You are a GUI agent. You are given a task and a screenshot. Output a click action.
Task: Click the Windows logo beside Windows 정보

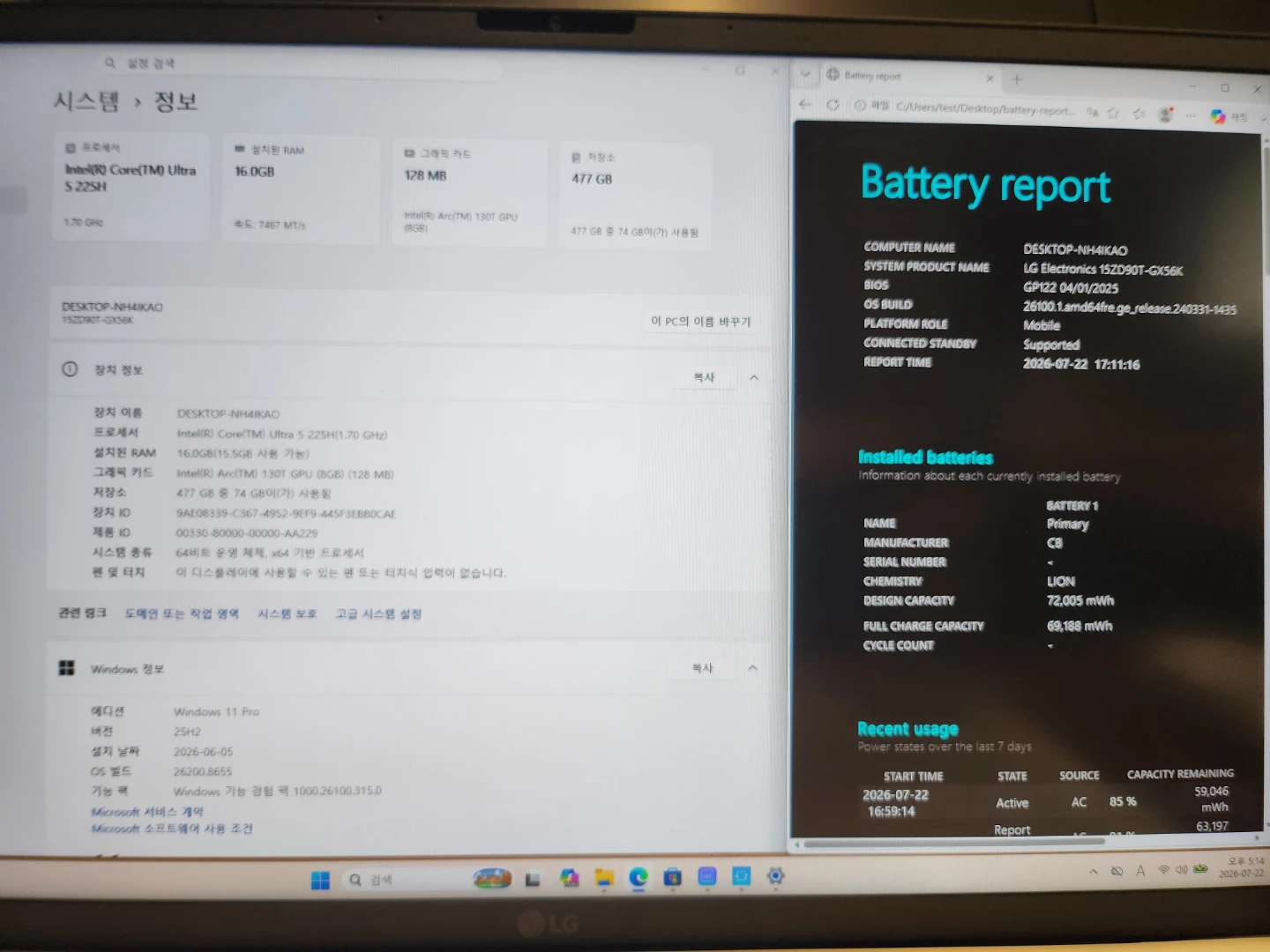(x=66, y=668)
